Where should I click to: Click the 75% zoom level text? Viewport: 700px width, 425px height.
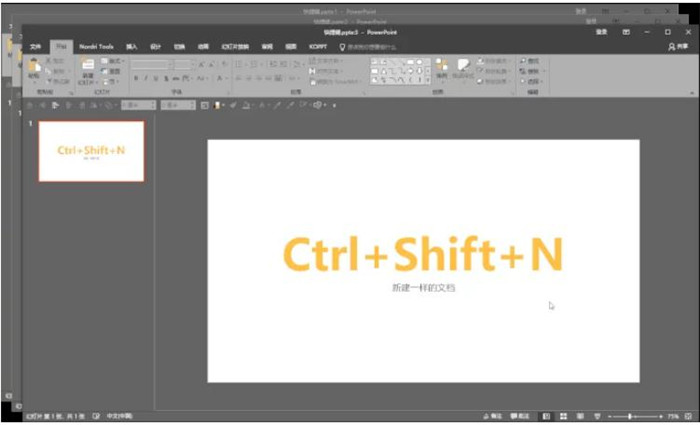pyautogui.click(x=673, y=416)
